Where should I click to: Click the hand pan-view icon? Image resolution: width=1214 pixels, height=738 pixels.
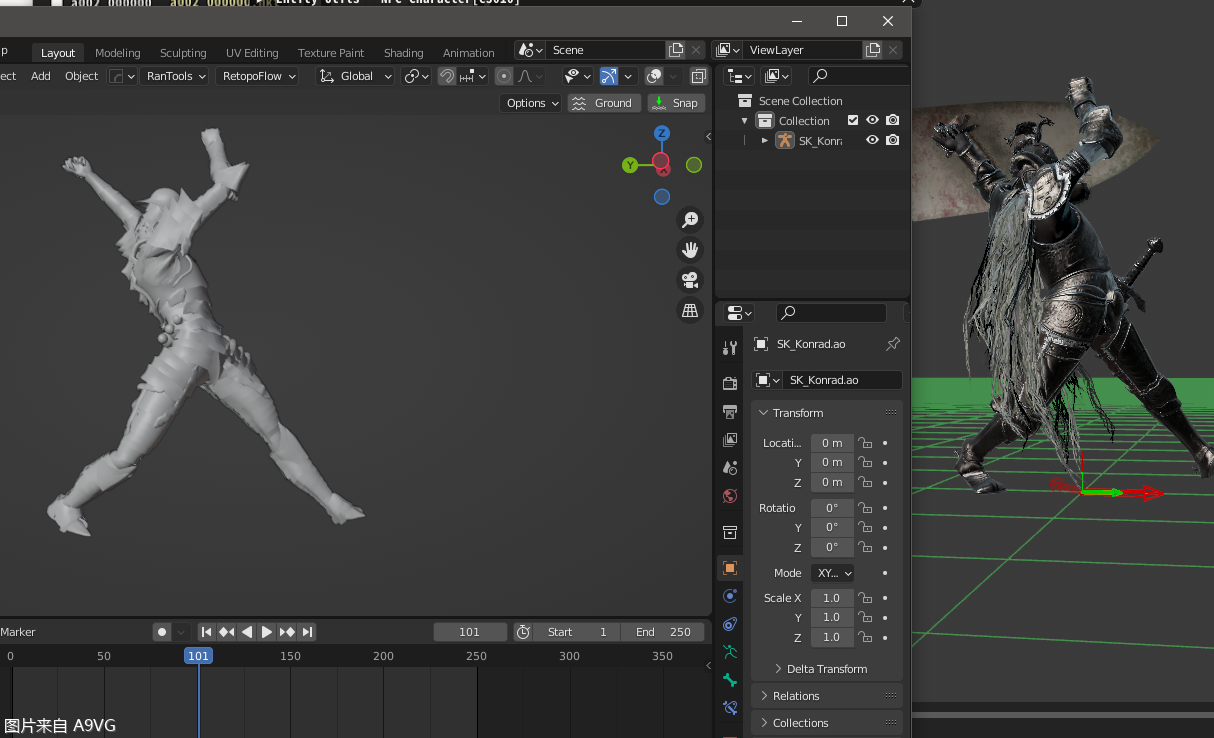[x=690, y=250]
